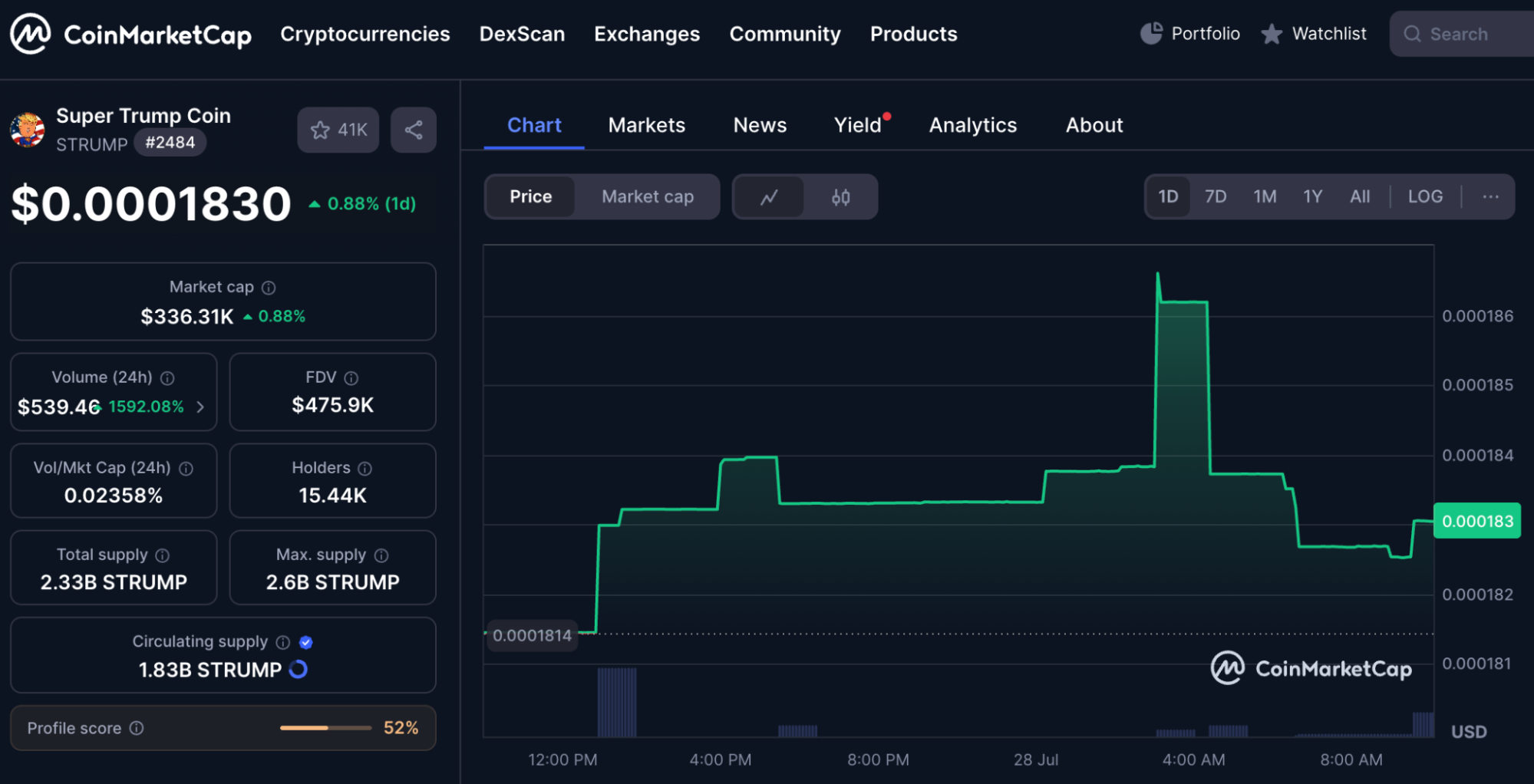
Task: Switch chart to Market cap
Action: pos(648,197)
